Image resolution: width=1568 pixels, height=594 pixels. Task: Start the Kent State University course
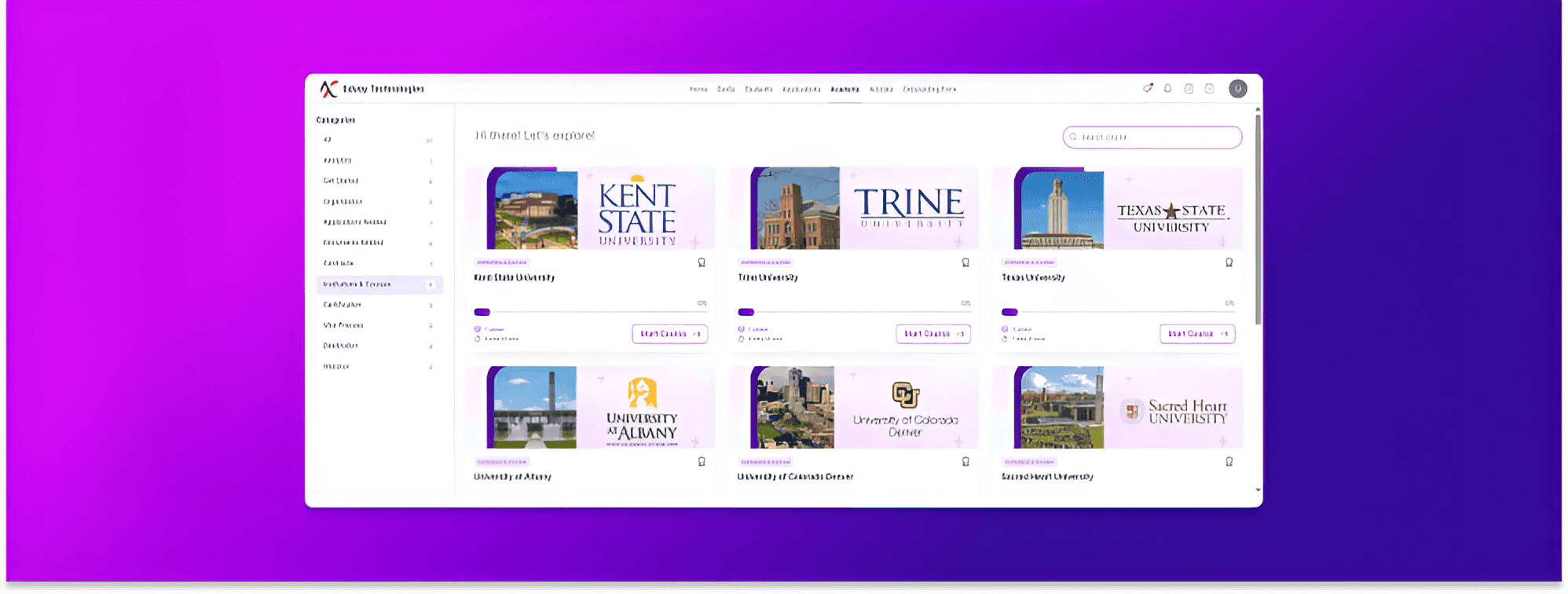pos(669,334)
